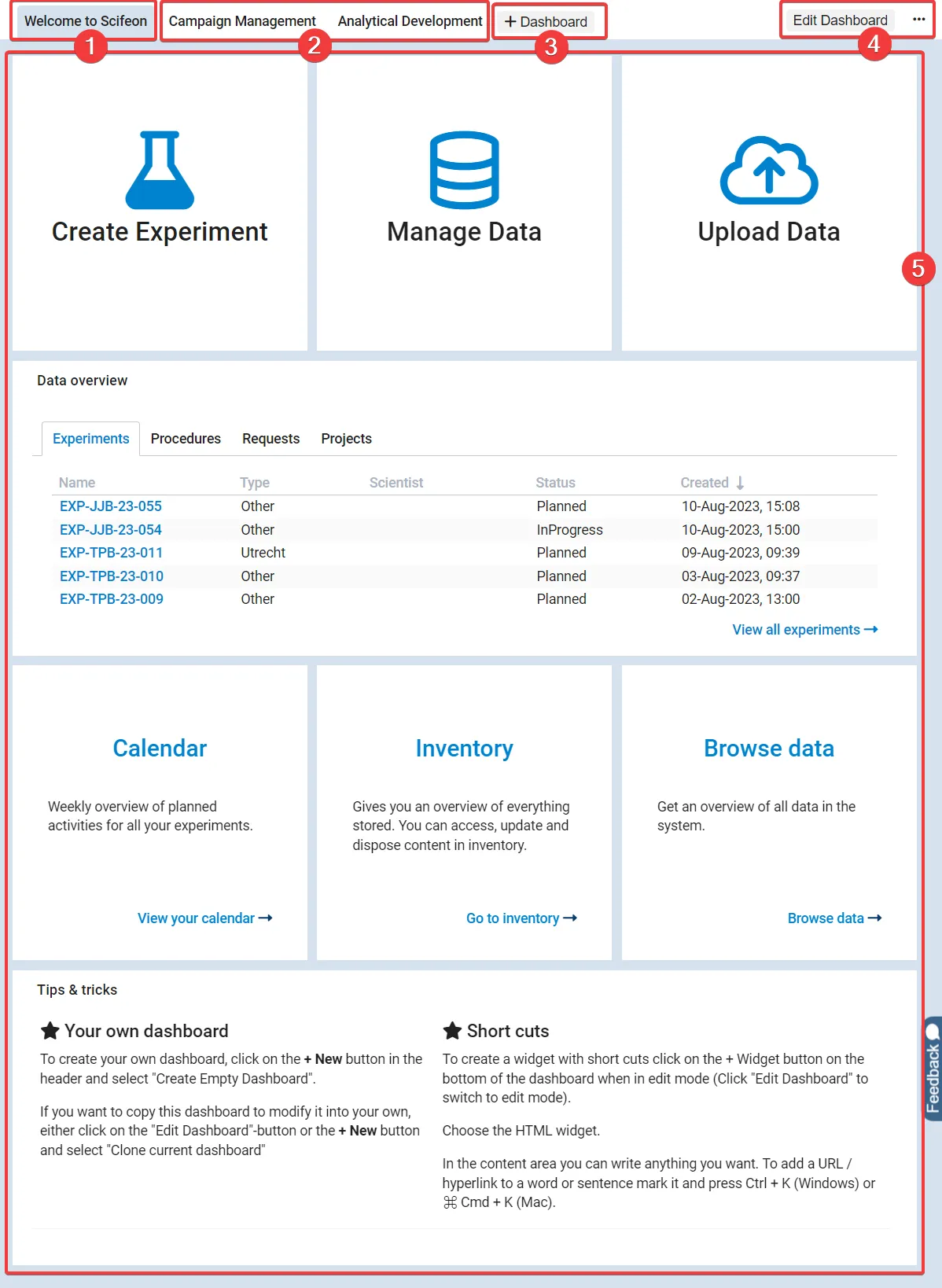This screenshot has height=1288, width=942.
Task: Select the Procedures tab in Data overview
Action: pyautogui.click(x=186, y=439)
